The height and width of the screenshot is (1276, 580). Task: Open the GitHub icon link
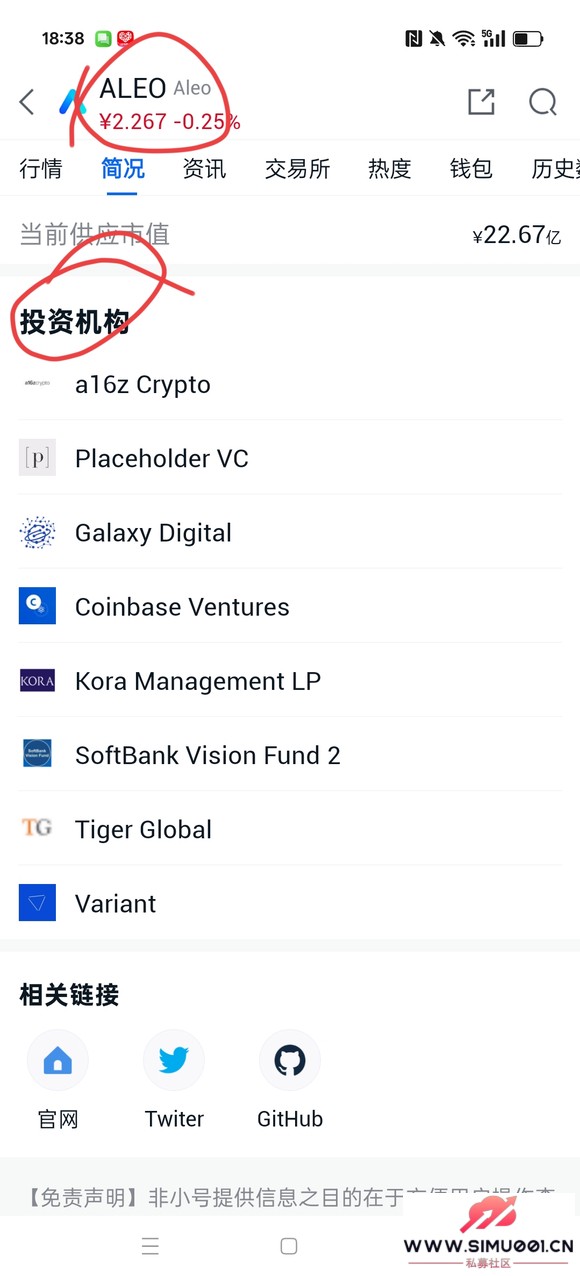[290, 1060]
